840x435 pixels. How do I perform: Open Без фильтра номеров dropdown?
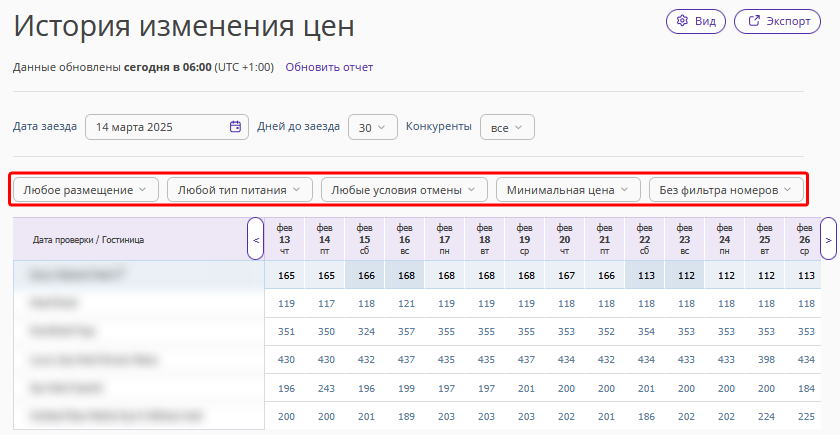point(726,190)
